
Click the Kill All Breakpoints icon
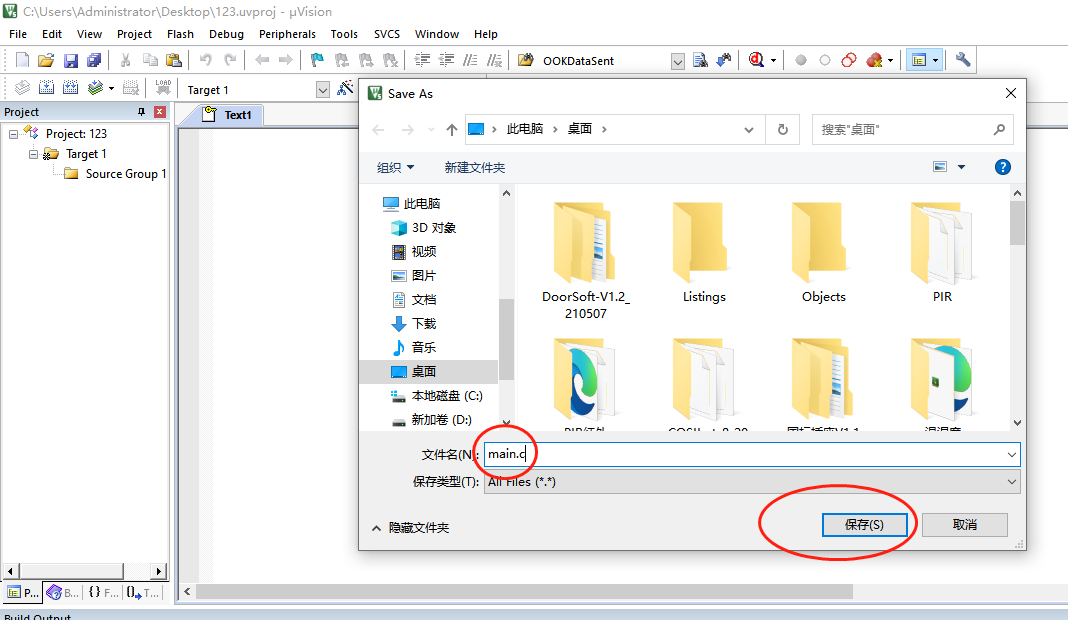click(874, 60)
